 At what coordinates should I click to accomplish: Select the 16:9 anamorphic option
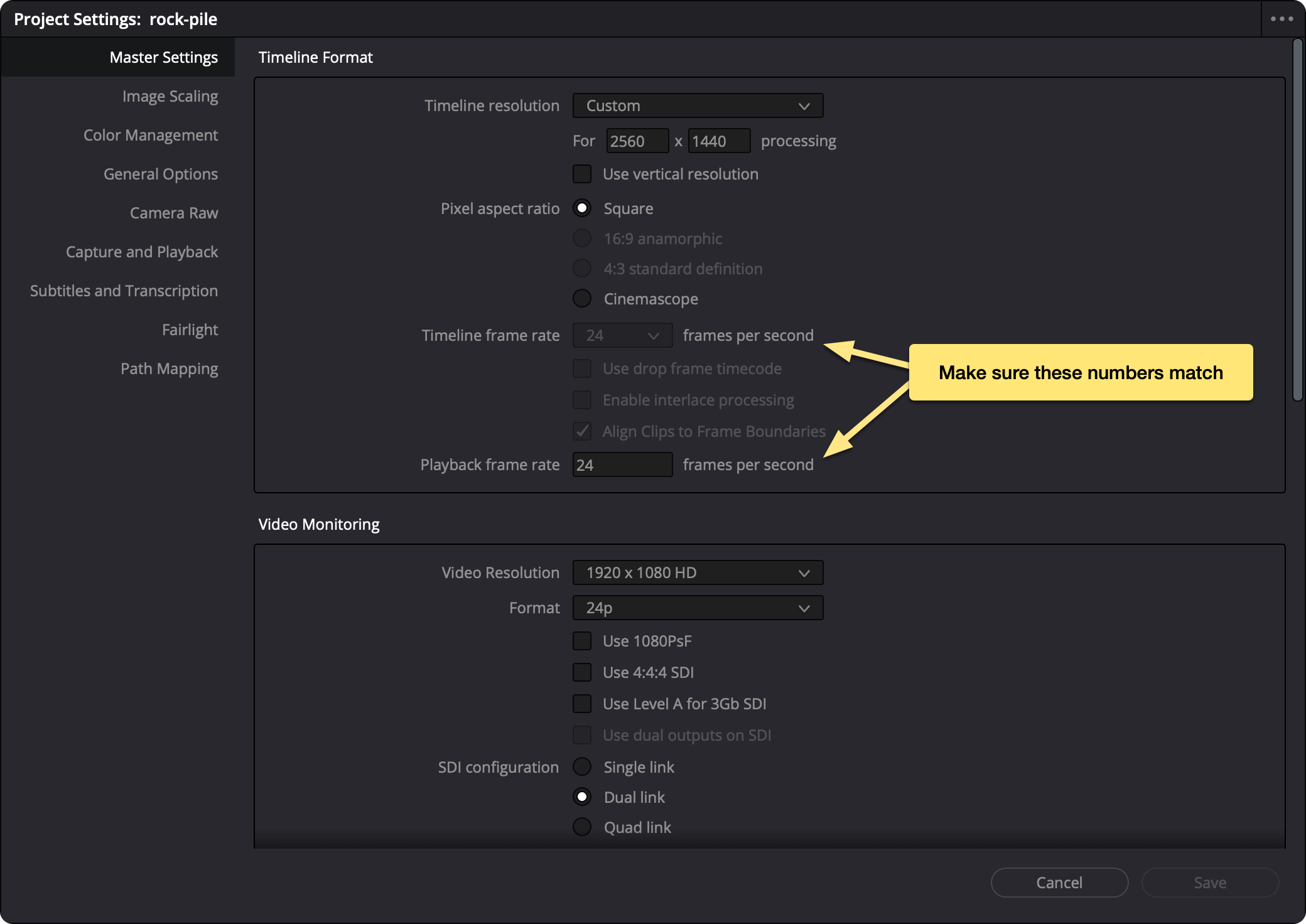[x=582, y=238]
